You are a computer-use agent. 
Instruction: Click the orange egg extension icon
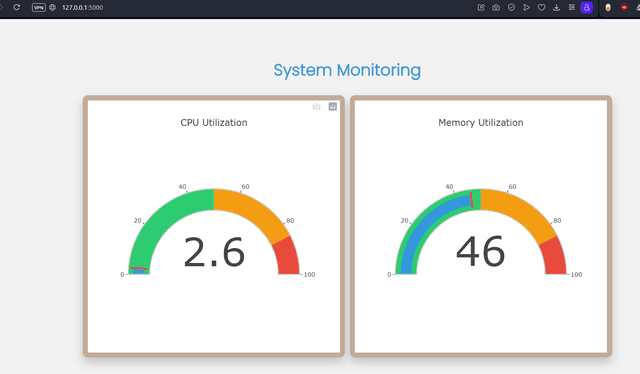608,7
